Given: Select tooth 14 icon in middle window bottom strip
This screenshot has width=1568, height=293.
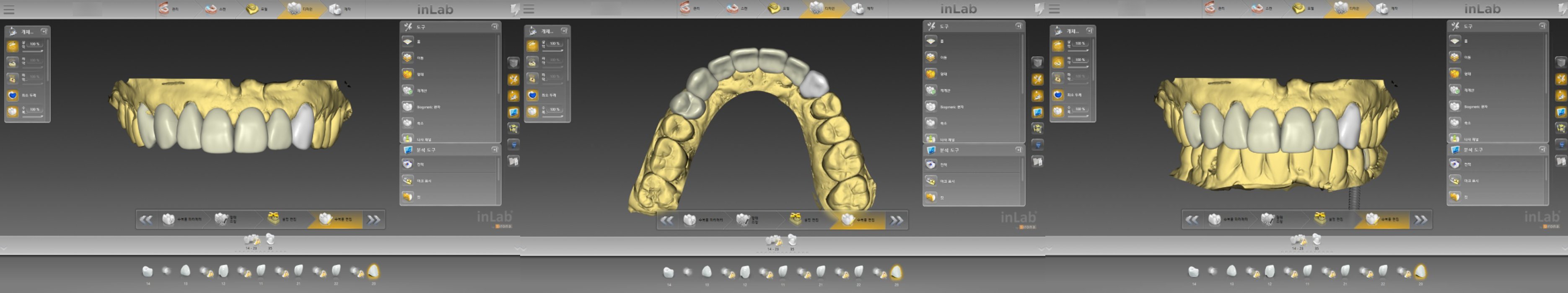Looking at the screenshot, I should pos(669,272).
